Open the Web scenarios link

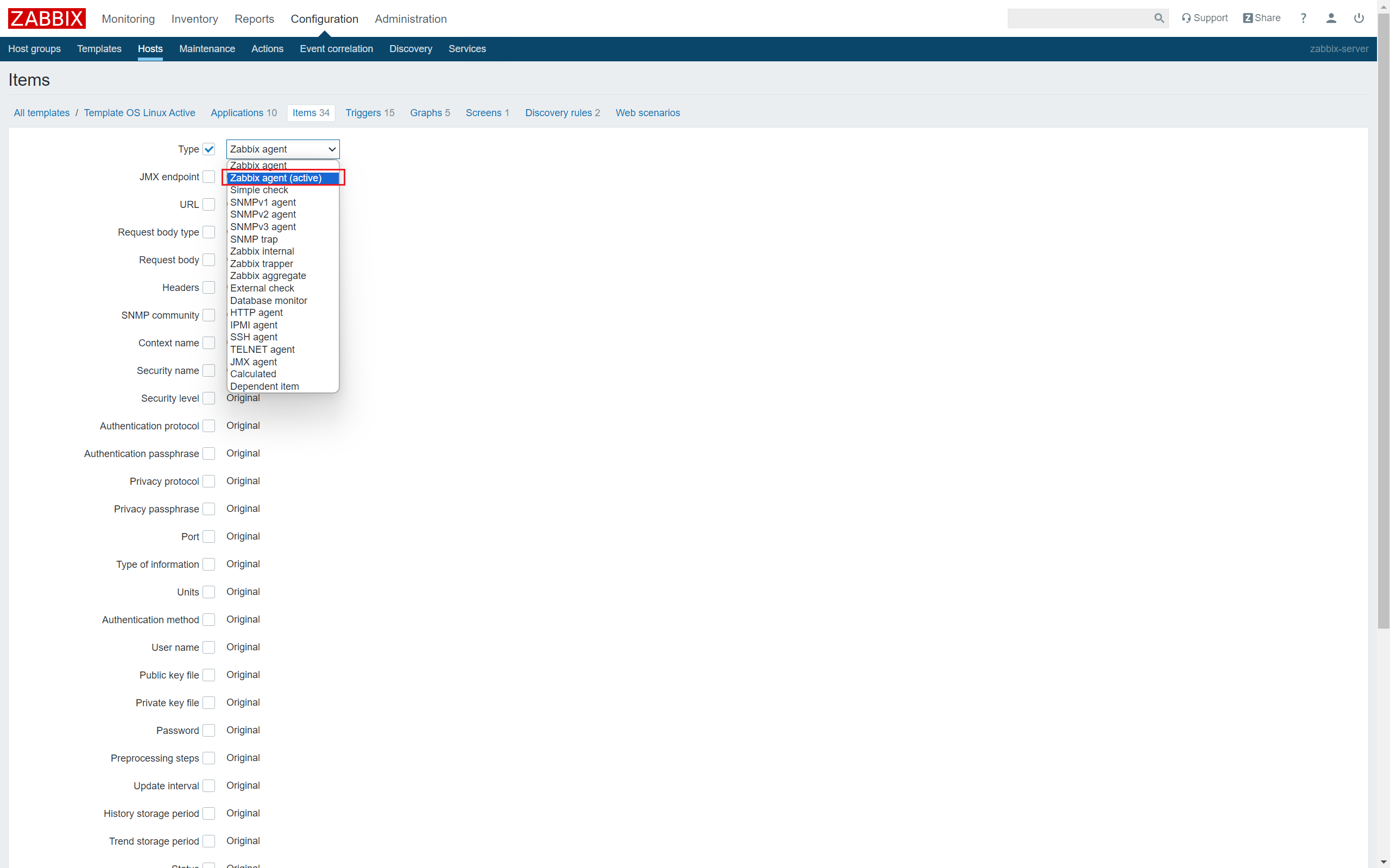[x=648, y=112]
